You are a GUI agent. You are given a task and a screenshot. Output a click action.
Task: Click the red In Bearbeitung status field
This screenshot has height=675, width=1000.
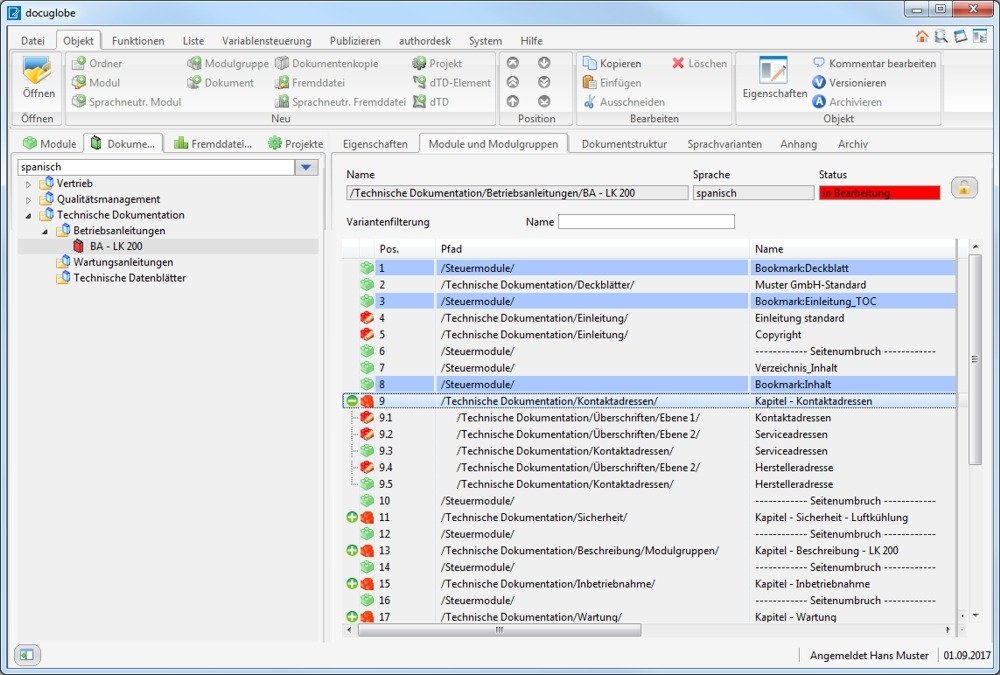[x=879, y=193]
